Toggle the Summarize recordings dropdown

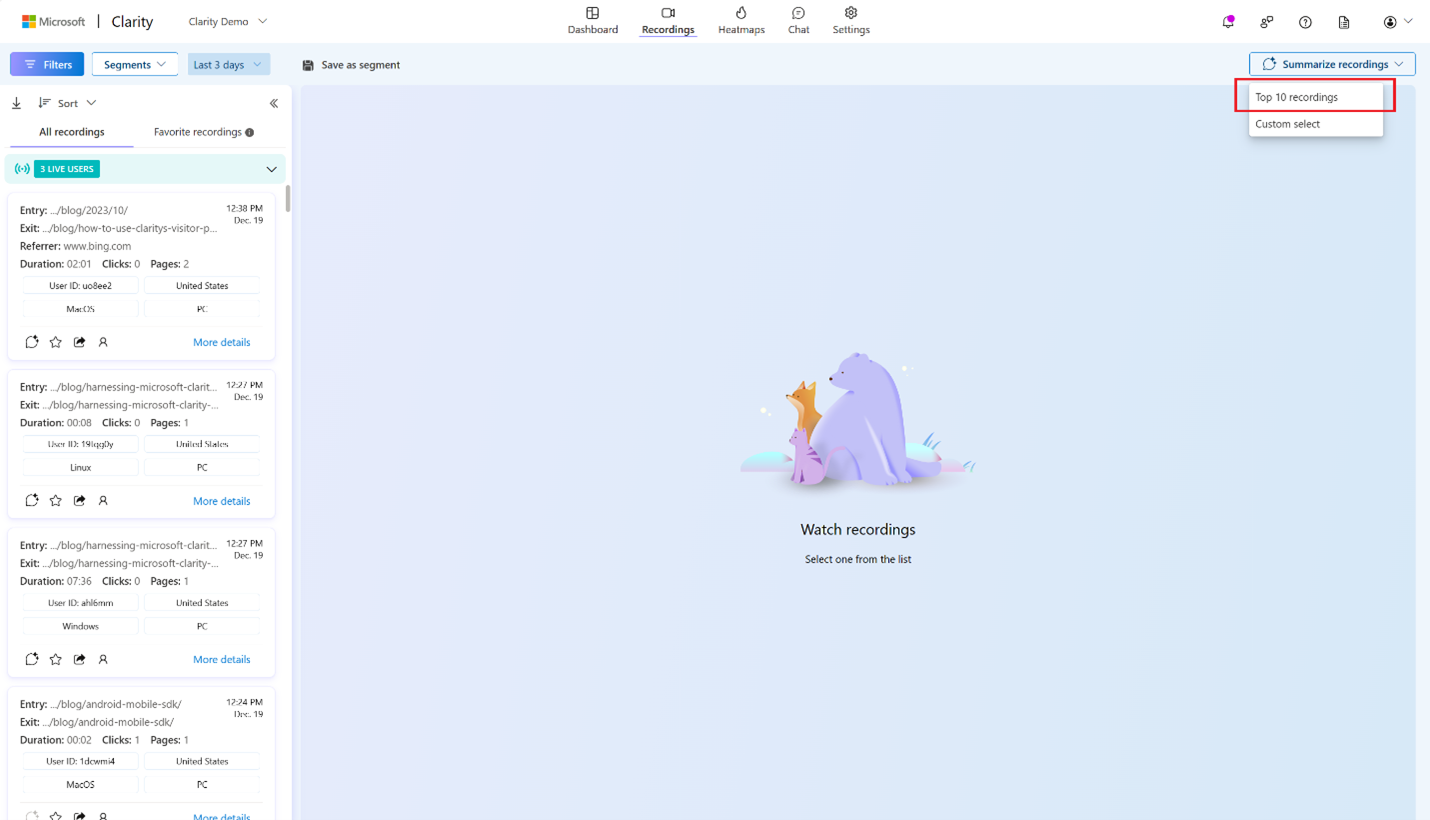tap(1332, 64)
